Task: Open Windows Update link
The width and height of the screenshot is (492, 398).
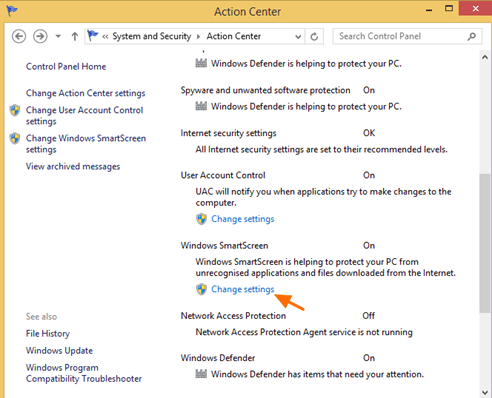Action: point(59,350)
